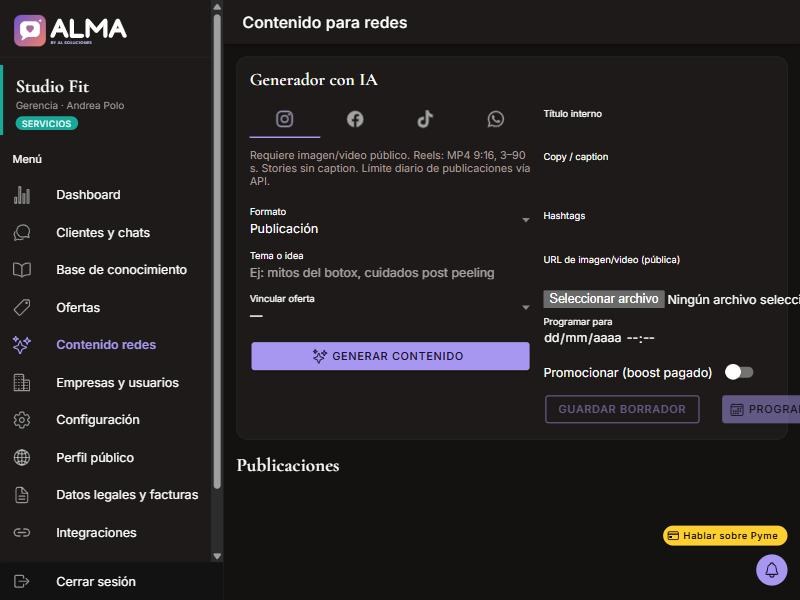Select the Instagram tab
Viewport: 800px width, 600px height.
[x=285, y=119]
